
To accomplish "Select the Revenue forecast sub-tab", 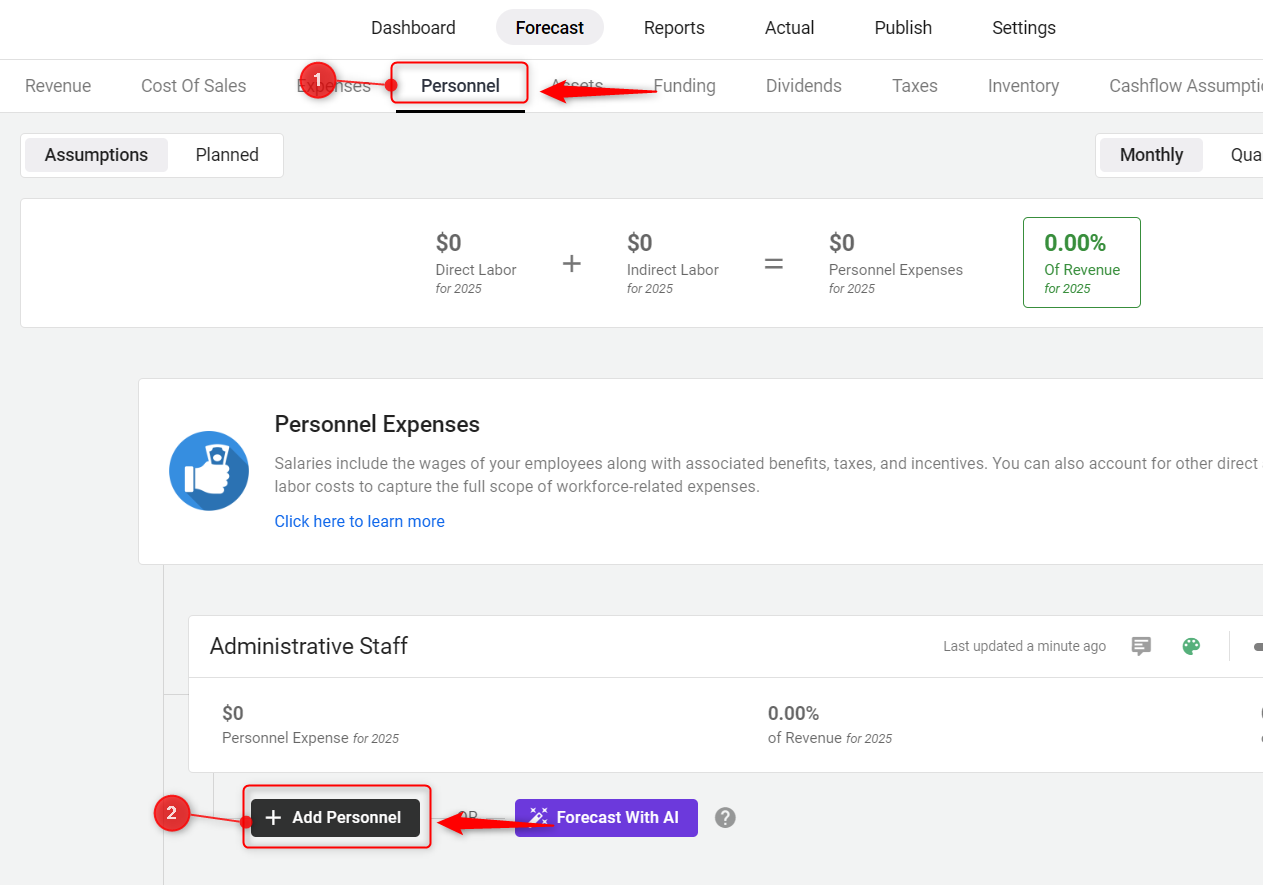I will (x=58, y=86).
